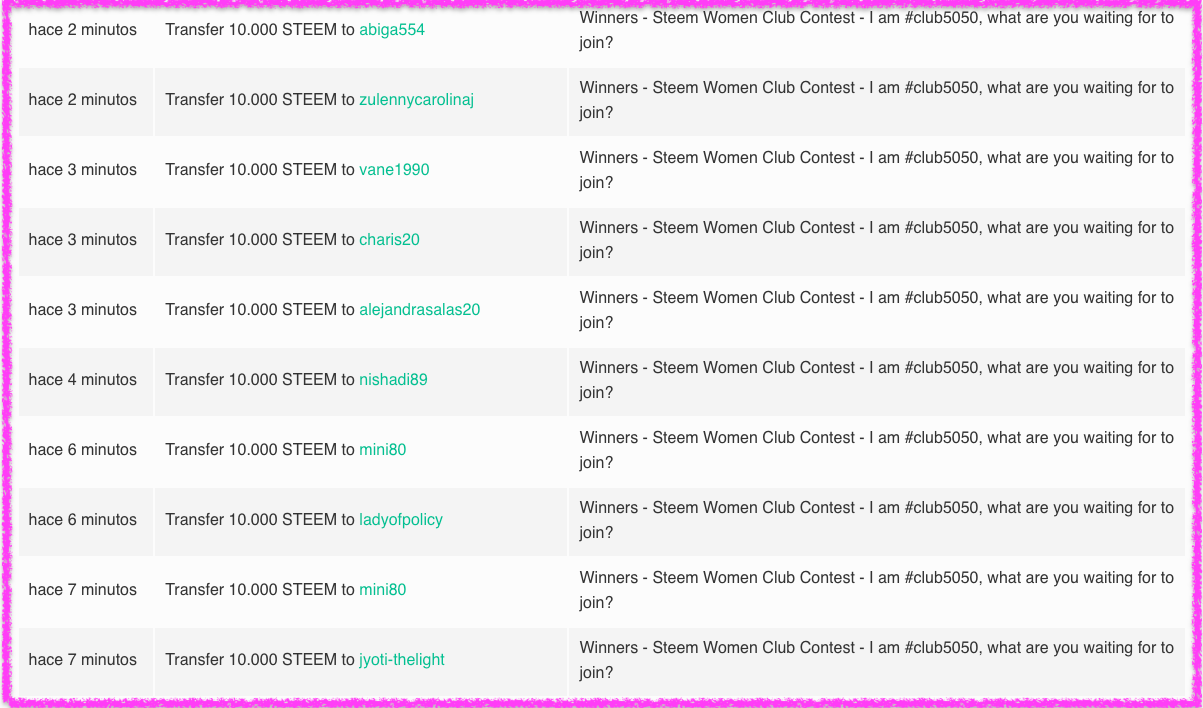The width and height of the screenshot is (1203, 708).
Task: Open the ladyofpolicy account link
Action: (401, 520)
